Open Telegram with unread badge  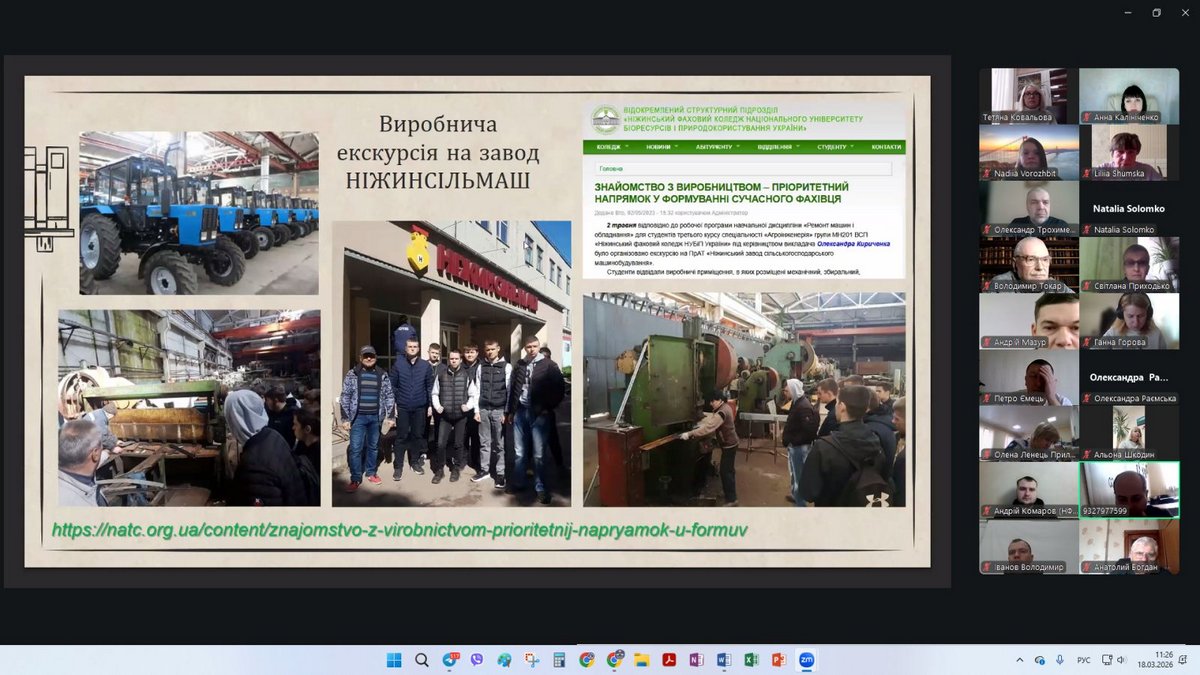pyautogui.click(x=450, y=660)
